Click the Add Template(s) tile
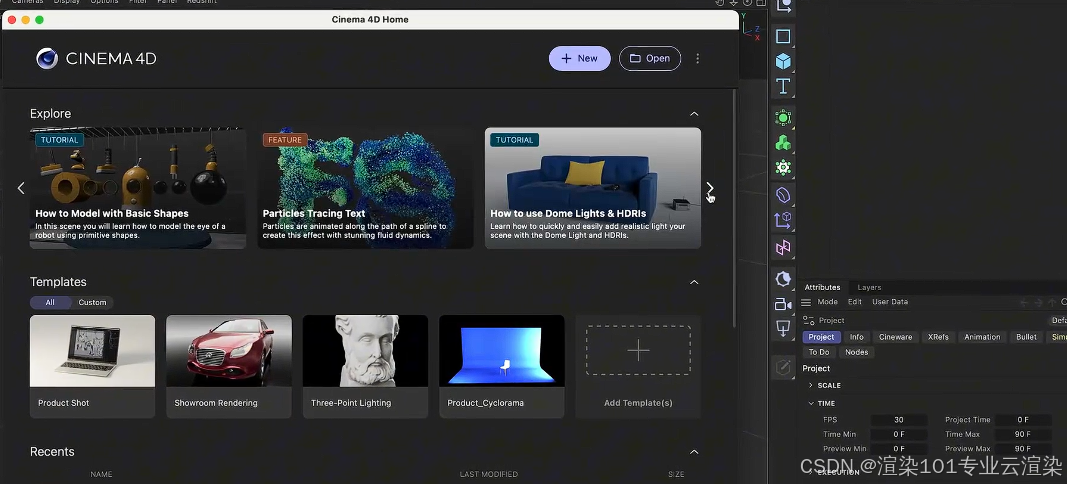 [x=638, y=366]
